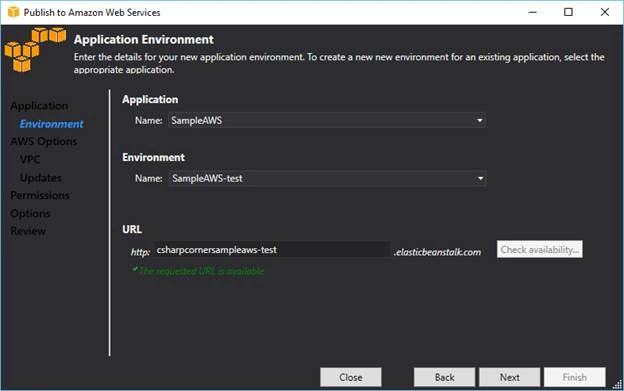This screenshot has width=624, height=391.
Task: Close the Publish window with X
Action: coord(604,12)
